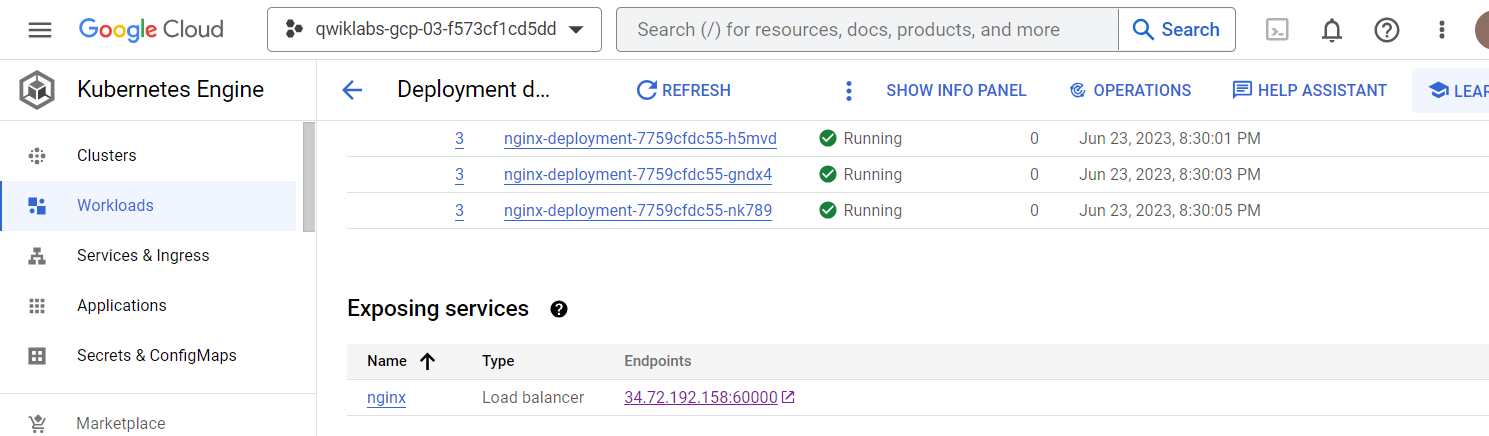Click the external link icon beside endpoint
The width and height of the screenshot is (1489, 436).
(788, 397)
